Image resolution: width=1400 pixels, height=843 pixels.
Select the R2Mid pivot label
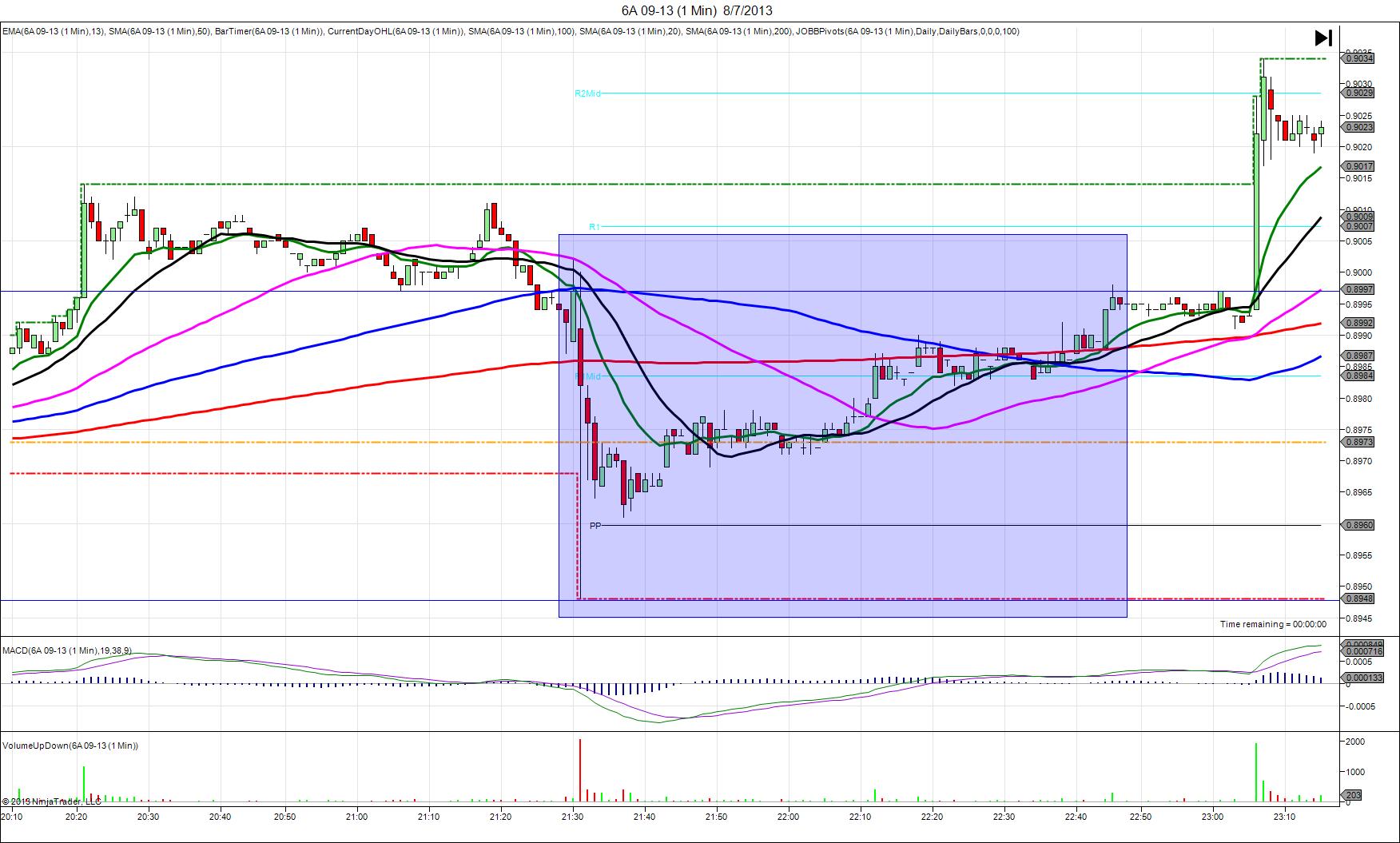point(587,93)
